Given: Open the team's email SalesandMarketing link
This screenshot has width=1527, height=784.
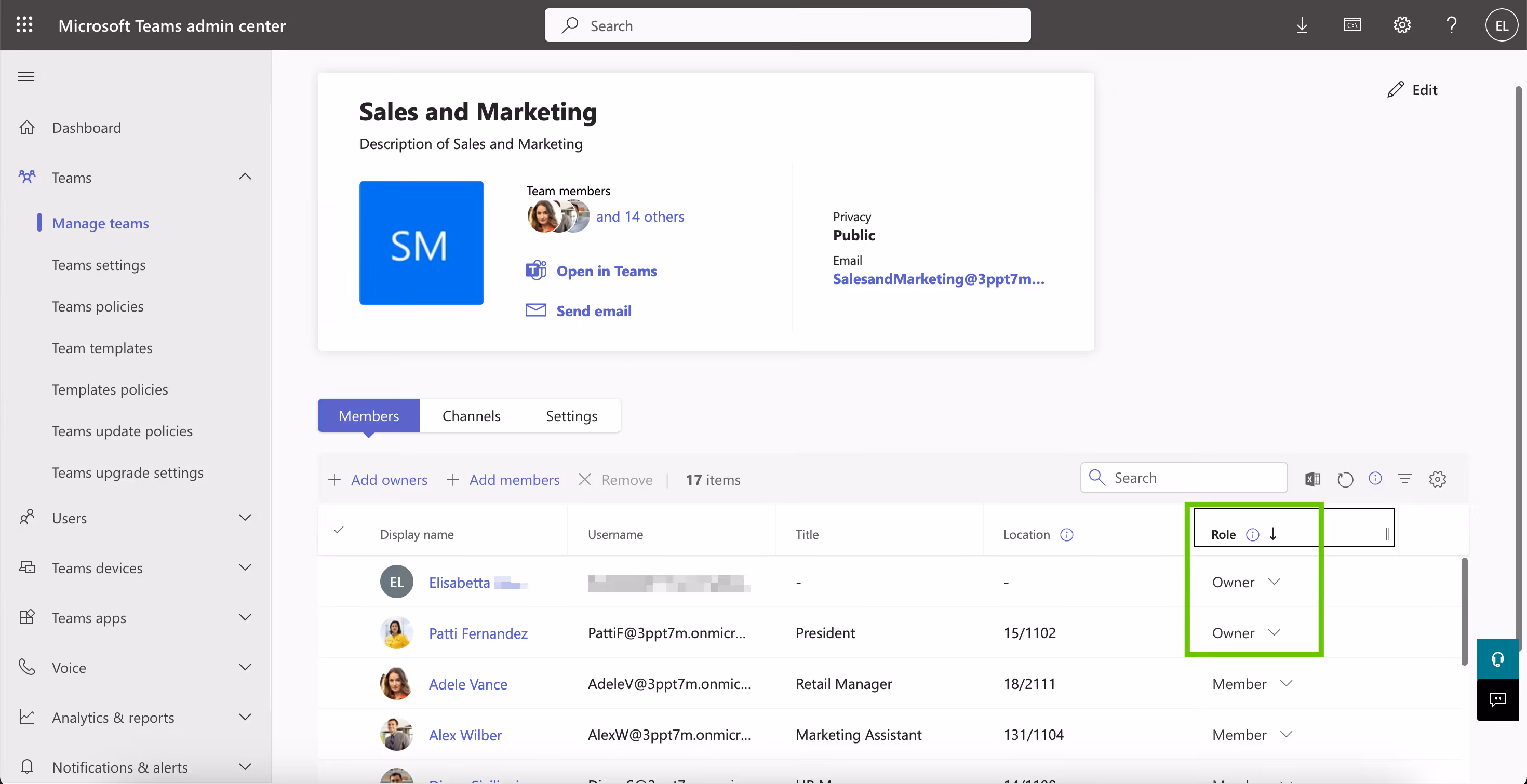Looking at the screenshot, I should pos(939,279).
